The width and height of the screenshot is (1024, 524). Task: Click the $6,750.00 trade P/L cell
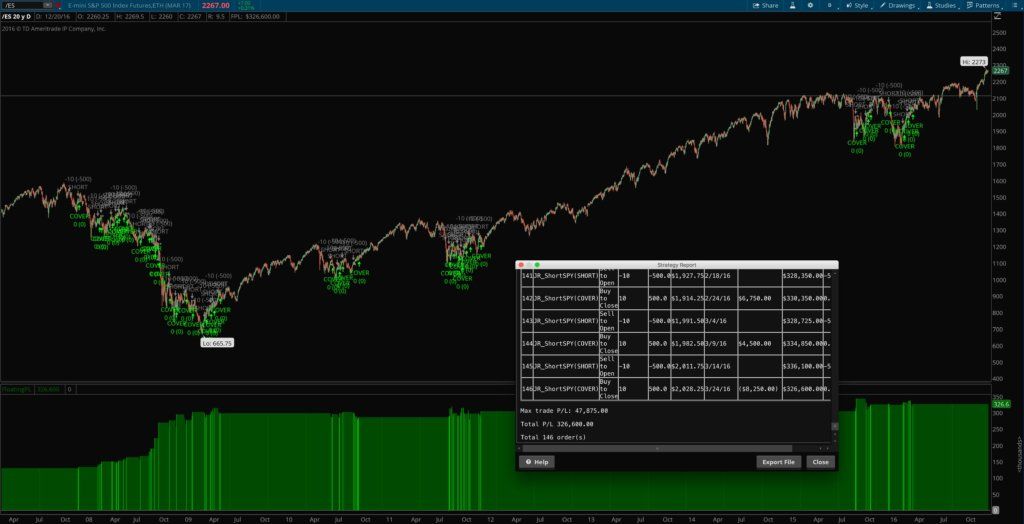point(758,298)
